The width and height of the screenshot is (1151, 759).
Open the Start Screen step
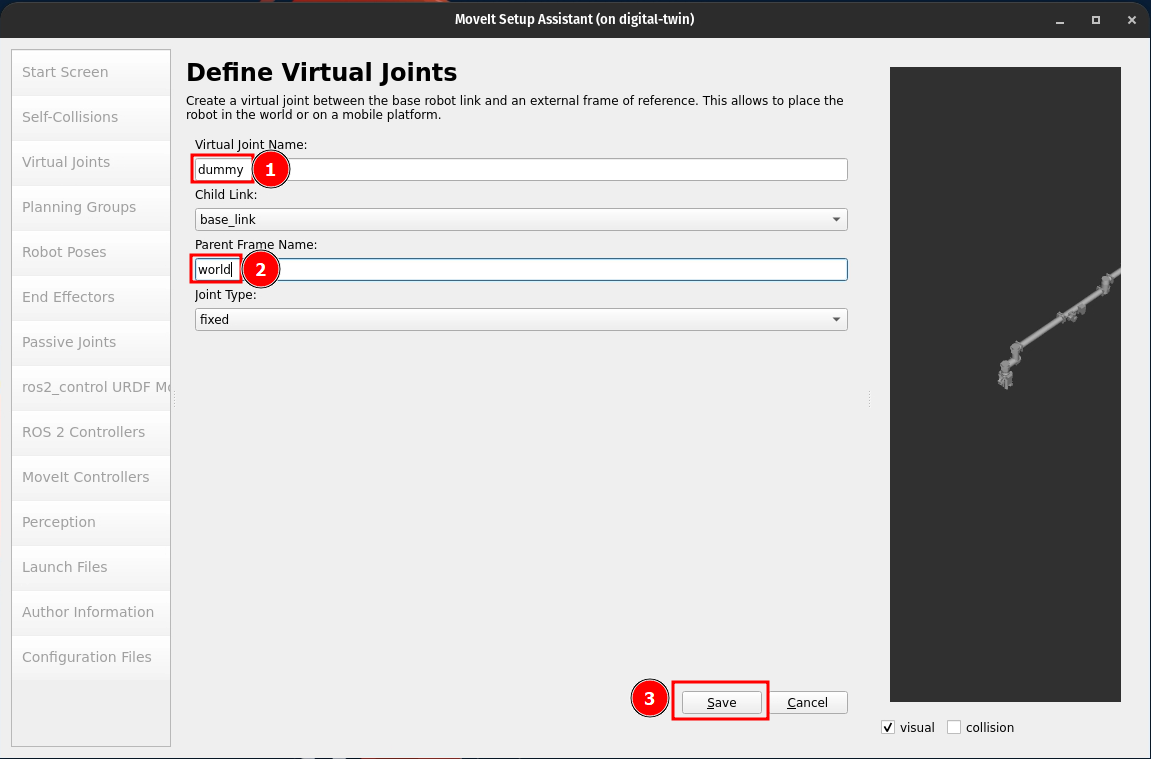(x=65, y=72)
